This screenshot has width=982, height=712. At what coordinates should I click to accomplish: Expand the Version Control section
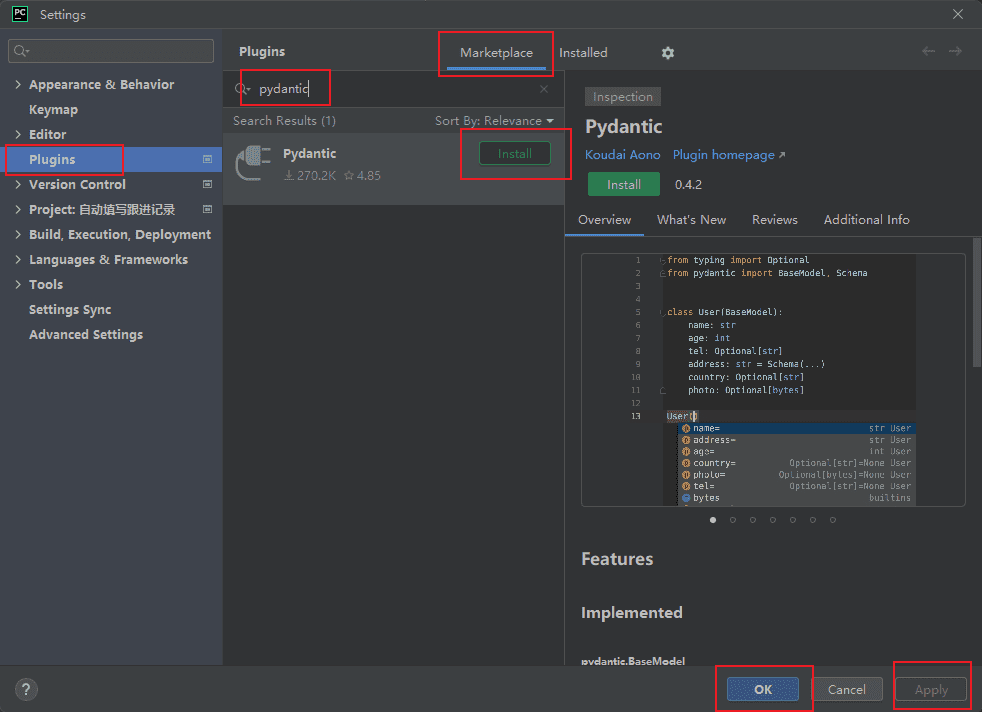click(x=18, y=185)
